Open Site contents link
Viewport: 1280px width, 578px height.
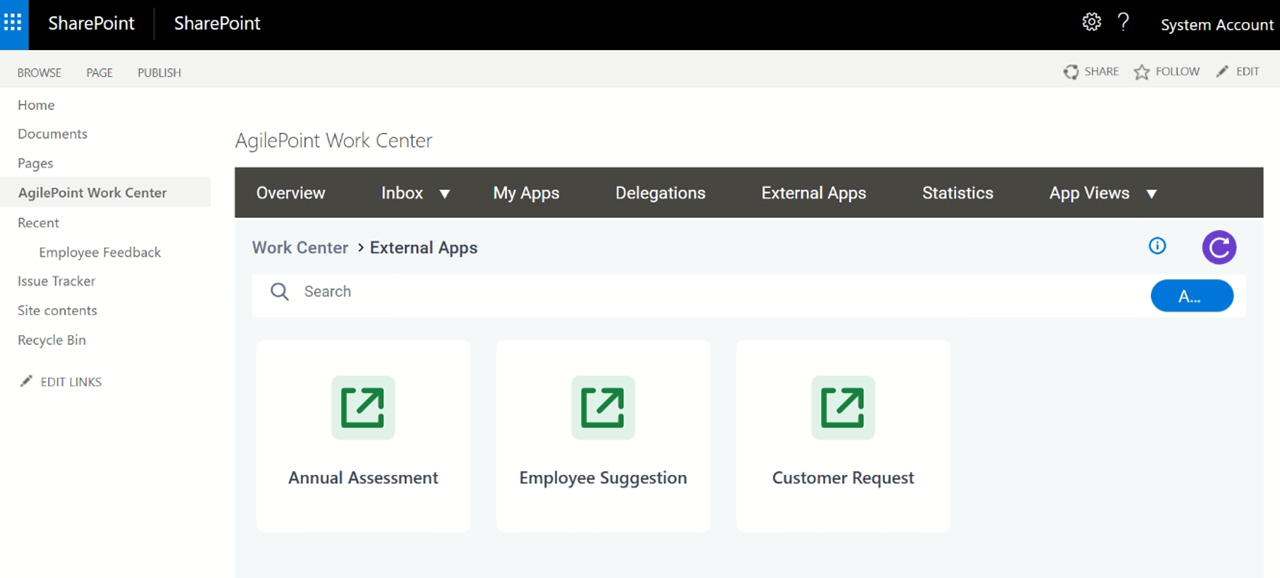[x=57, y=310]
